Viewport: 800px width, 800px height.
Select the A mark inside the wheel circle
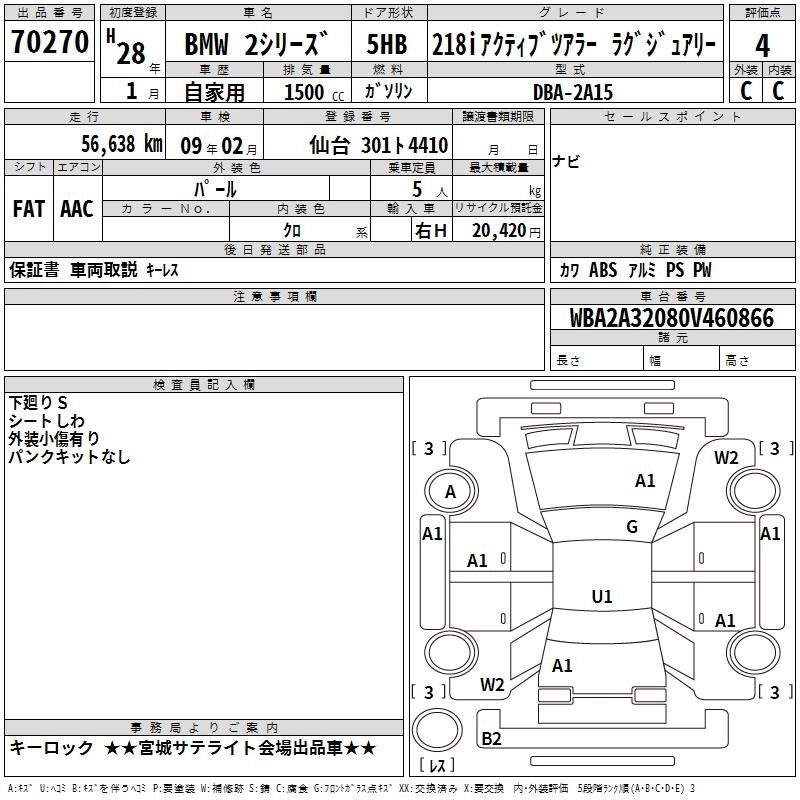coord(450,492)
